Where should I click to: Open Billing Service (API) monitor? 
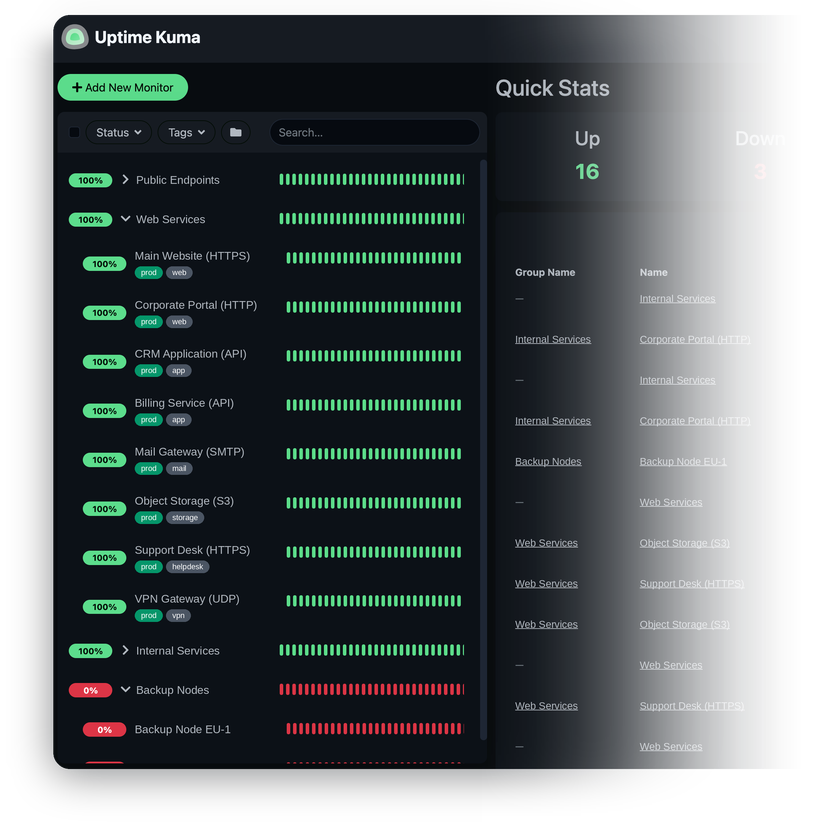click(184, 403)
